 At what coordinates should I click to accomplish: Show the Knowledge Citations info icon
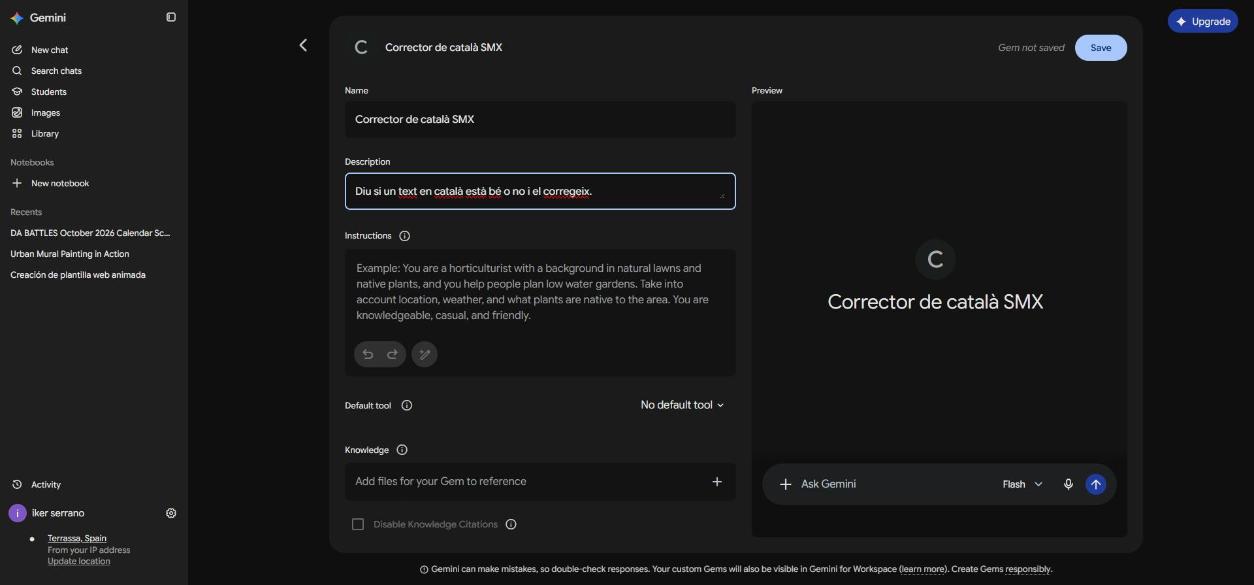[x=511, y=524]
